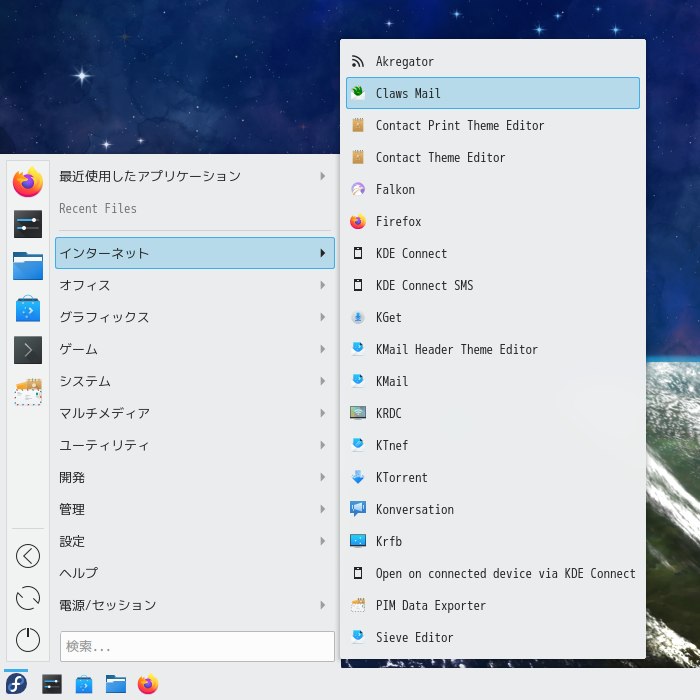Open the 設定 category
700x700 pixels.
click(195, 541)
